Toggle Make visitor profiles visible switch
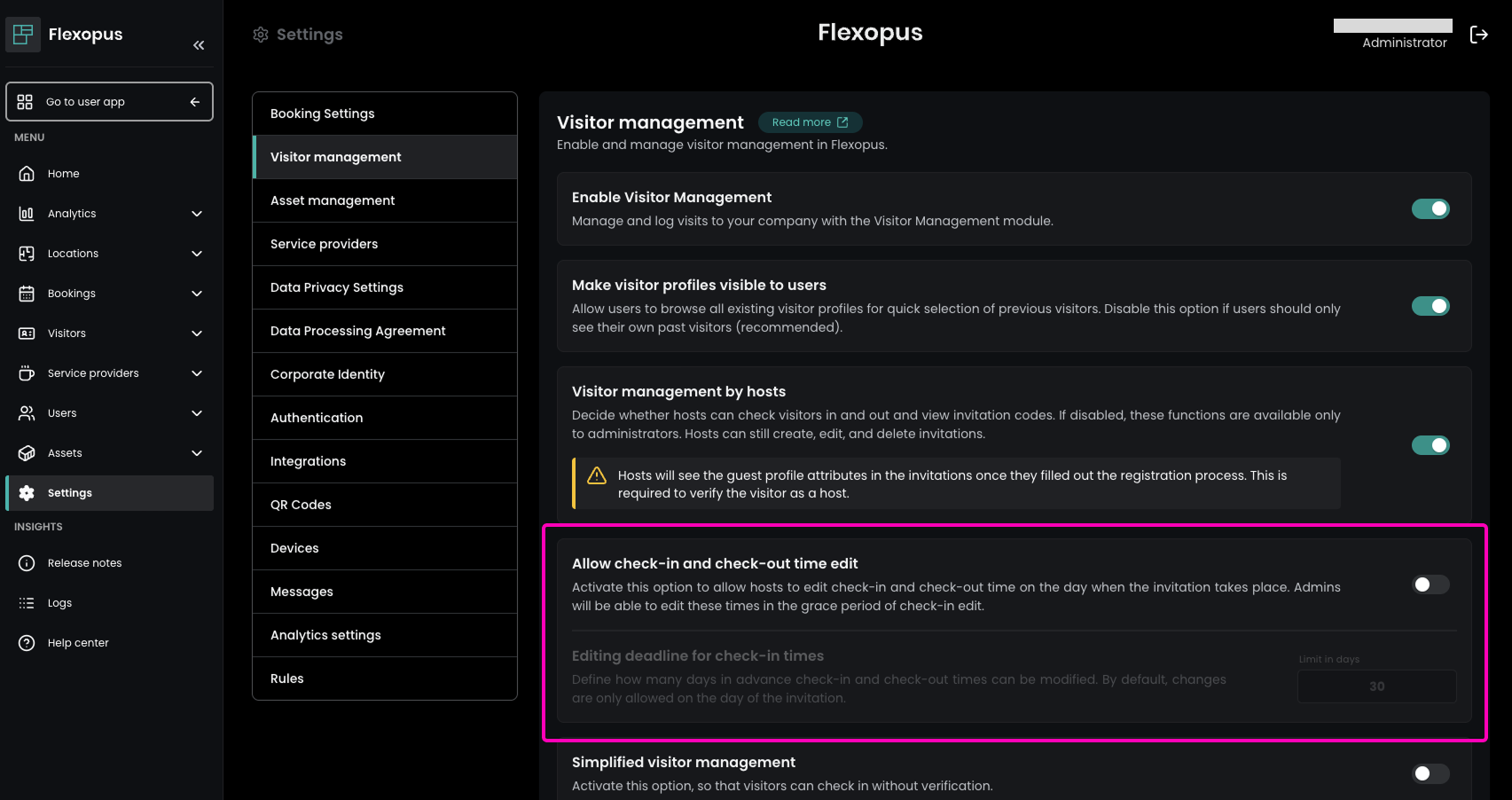The width and height of the screenshot is (1512, 800). (1430, 306)
